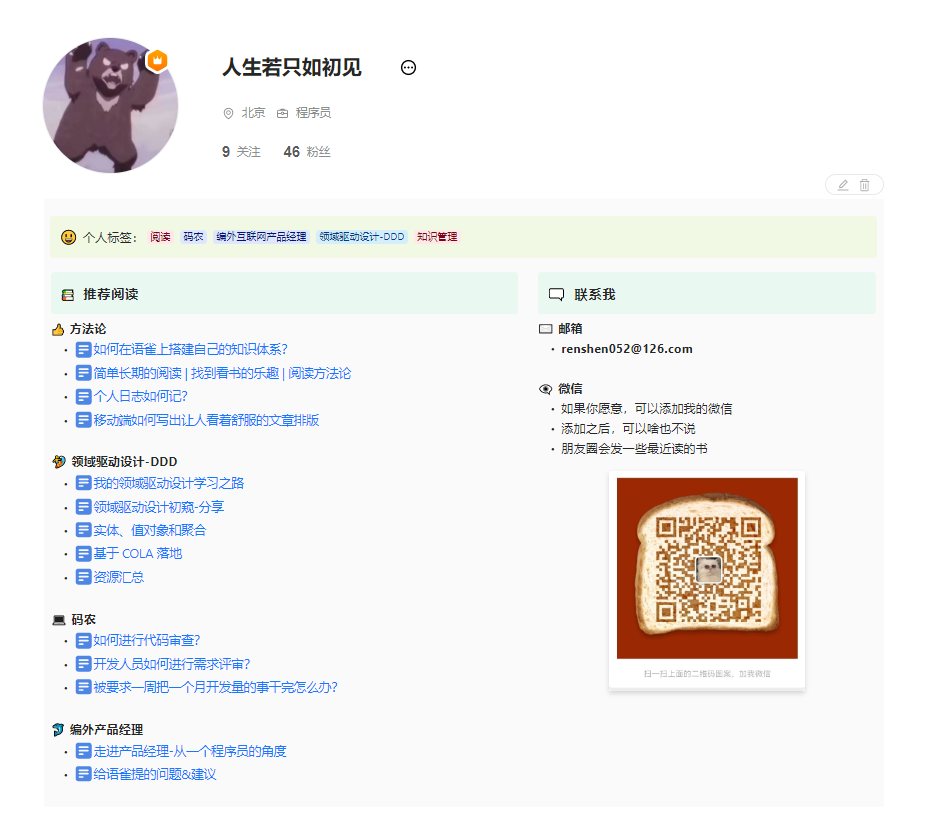Click the 联系我 section header
The height and width of the screenshot is (821, 925).
point(707,294)
